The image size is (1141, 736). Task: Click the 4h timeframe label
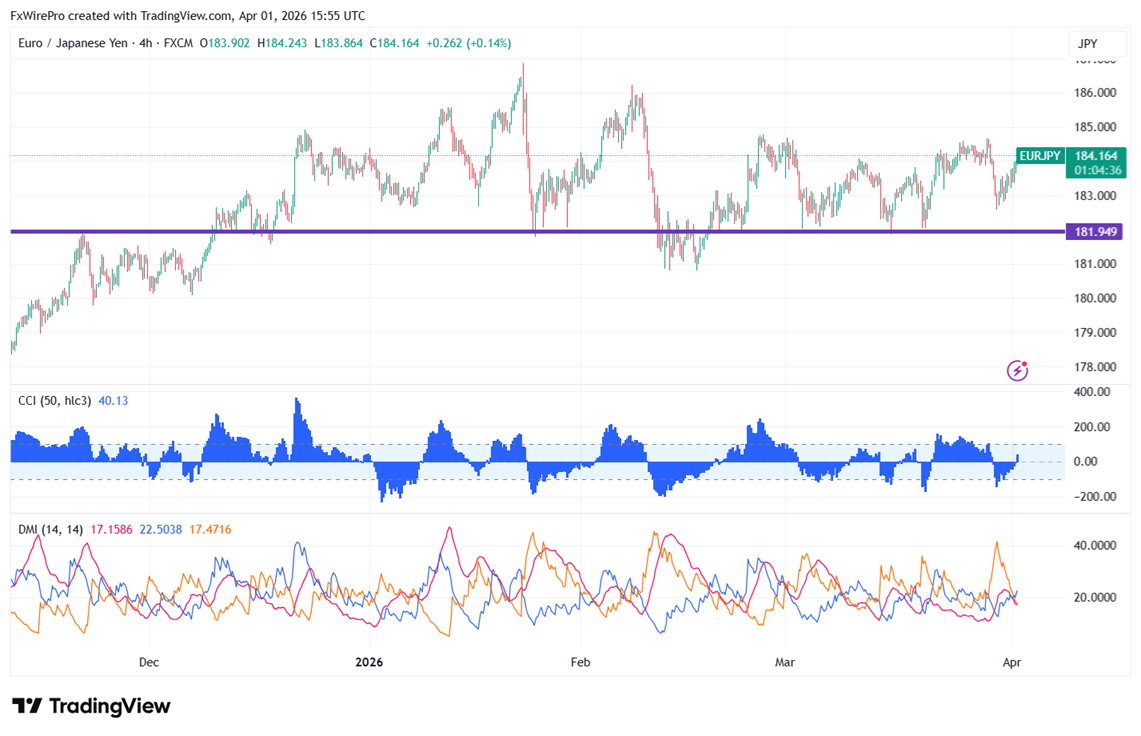[146, 43]
